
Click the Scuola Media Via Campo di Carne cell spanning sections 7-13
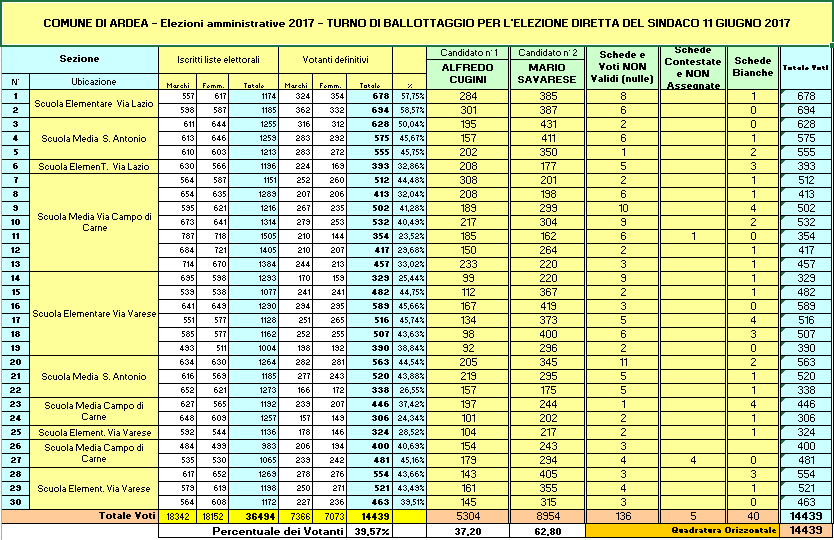pos(93,221)
